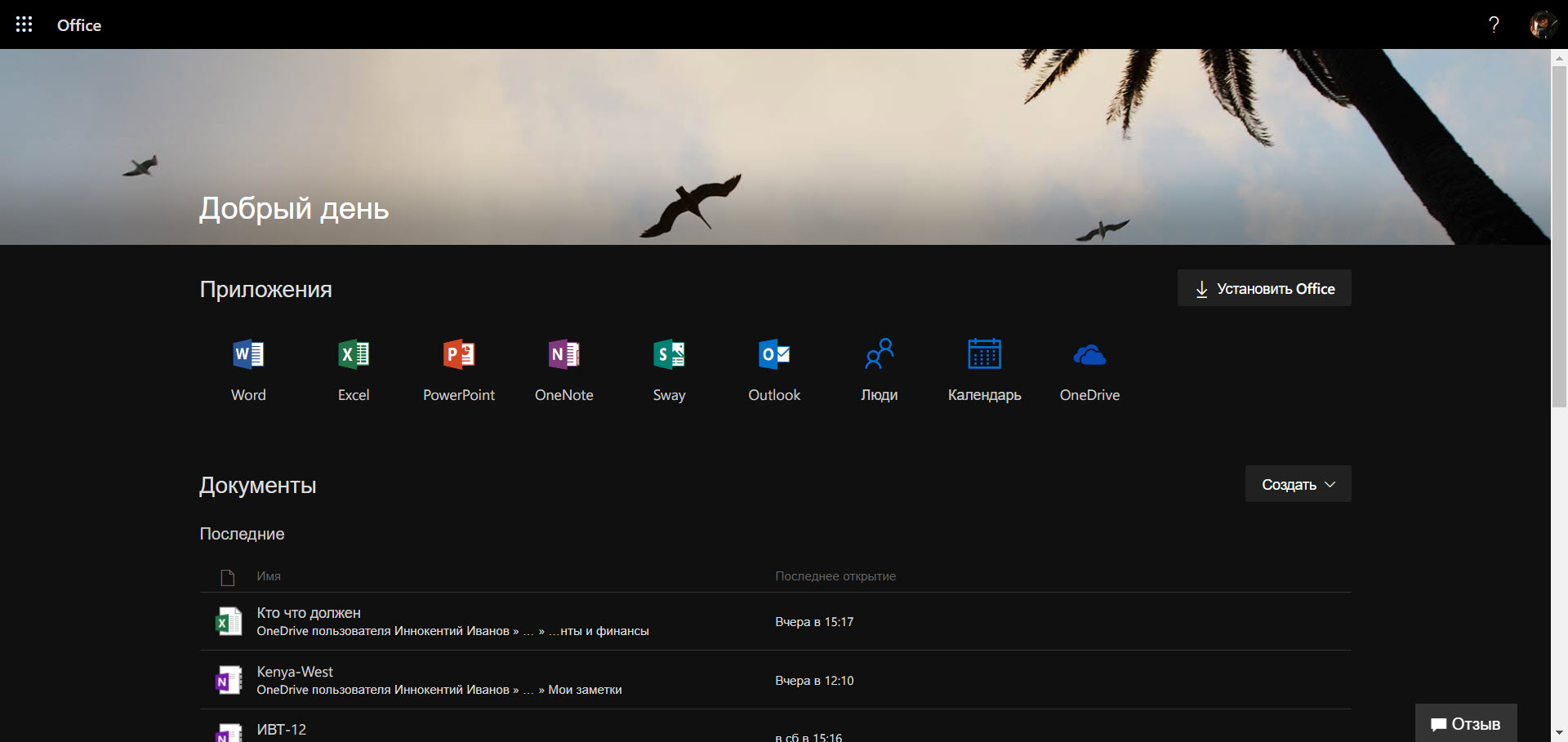Click the user profile avatar

tap(1543, 24)
